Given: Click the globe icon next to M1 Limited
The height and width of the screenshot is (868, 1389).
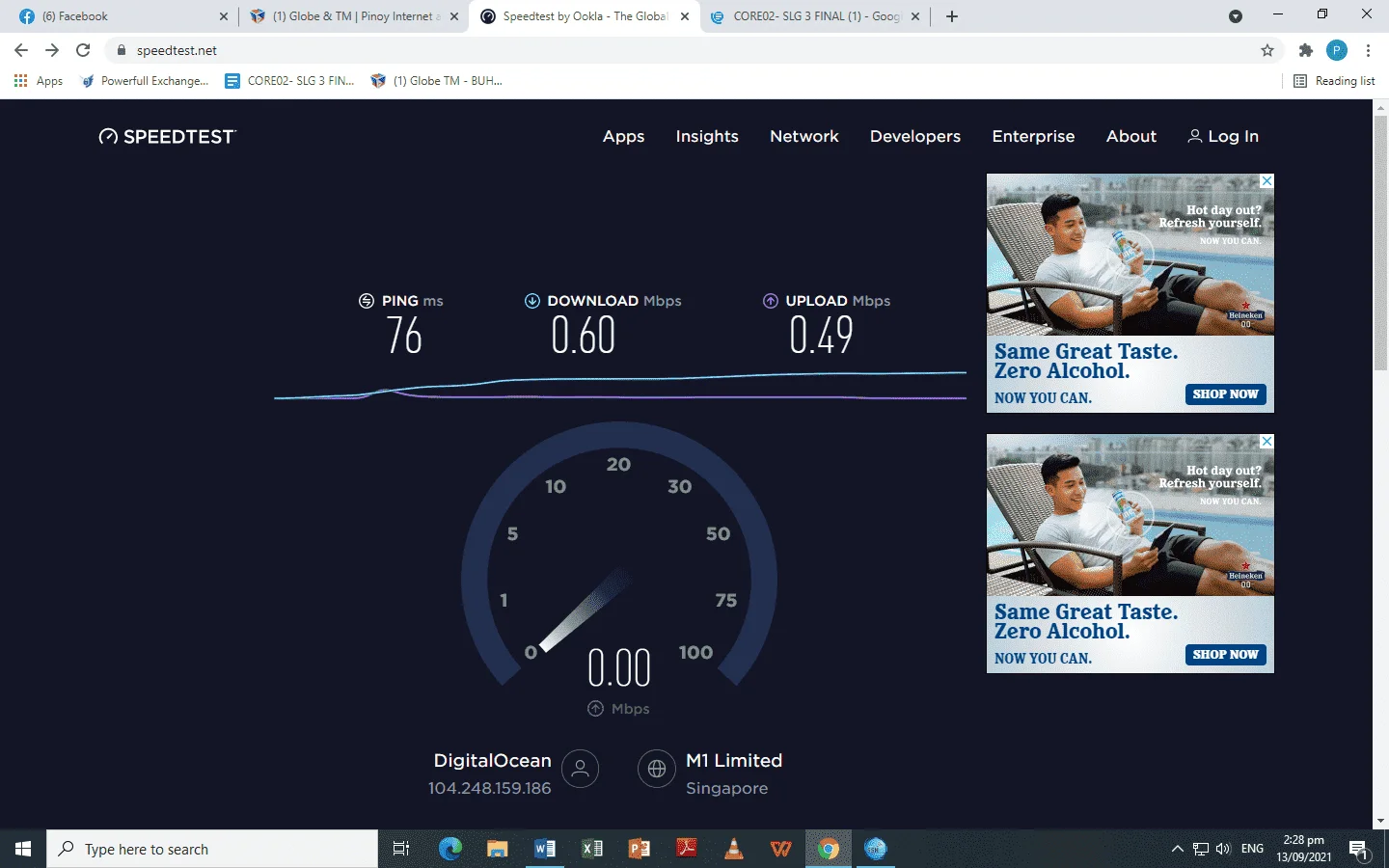Looking at the screenshot, I should point(657,769).
